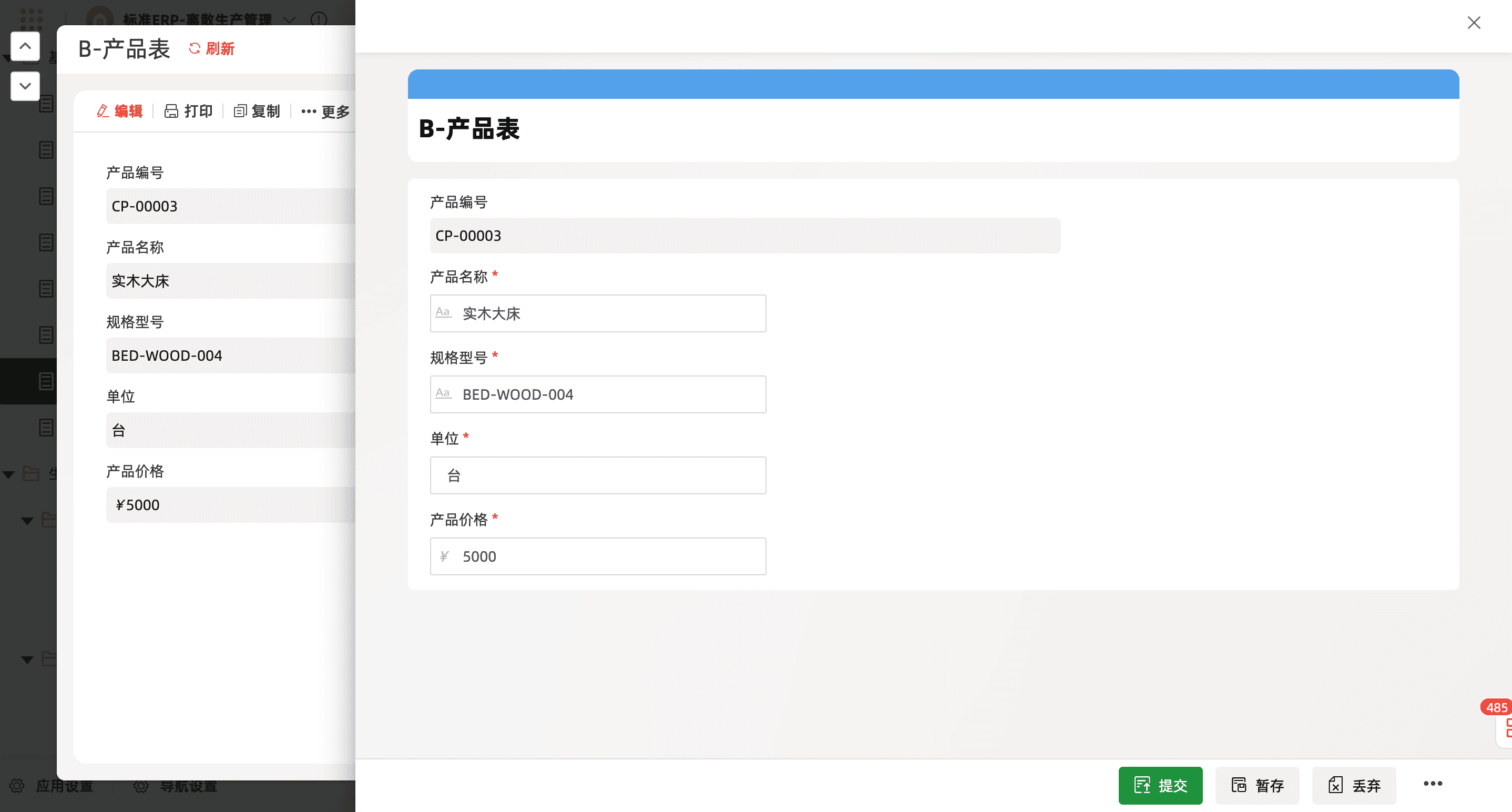
Task: Click the 编辑 edit pencil icon
Action: [x=103, y=111]
